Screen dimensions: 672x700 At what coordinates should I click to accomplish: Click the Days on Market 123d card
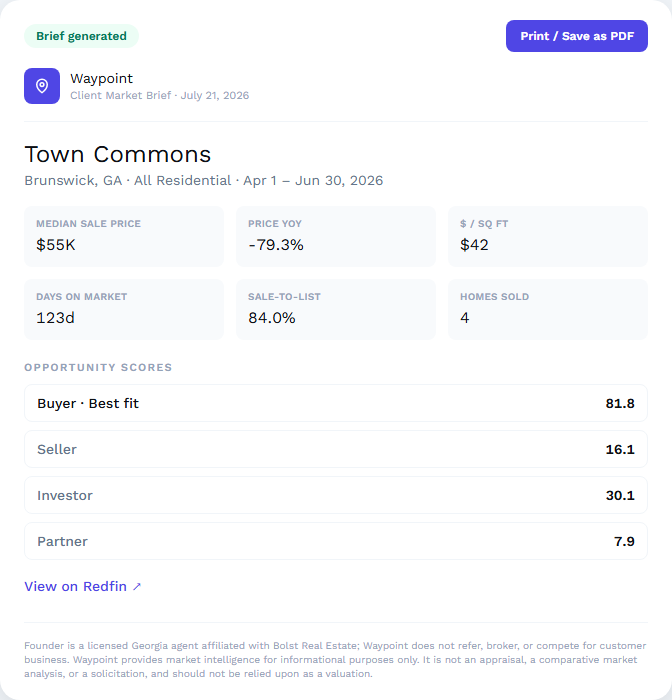pos(124,309)
